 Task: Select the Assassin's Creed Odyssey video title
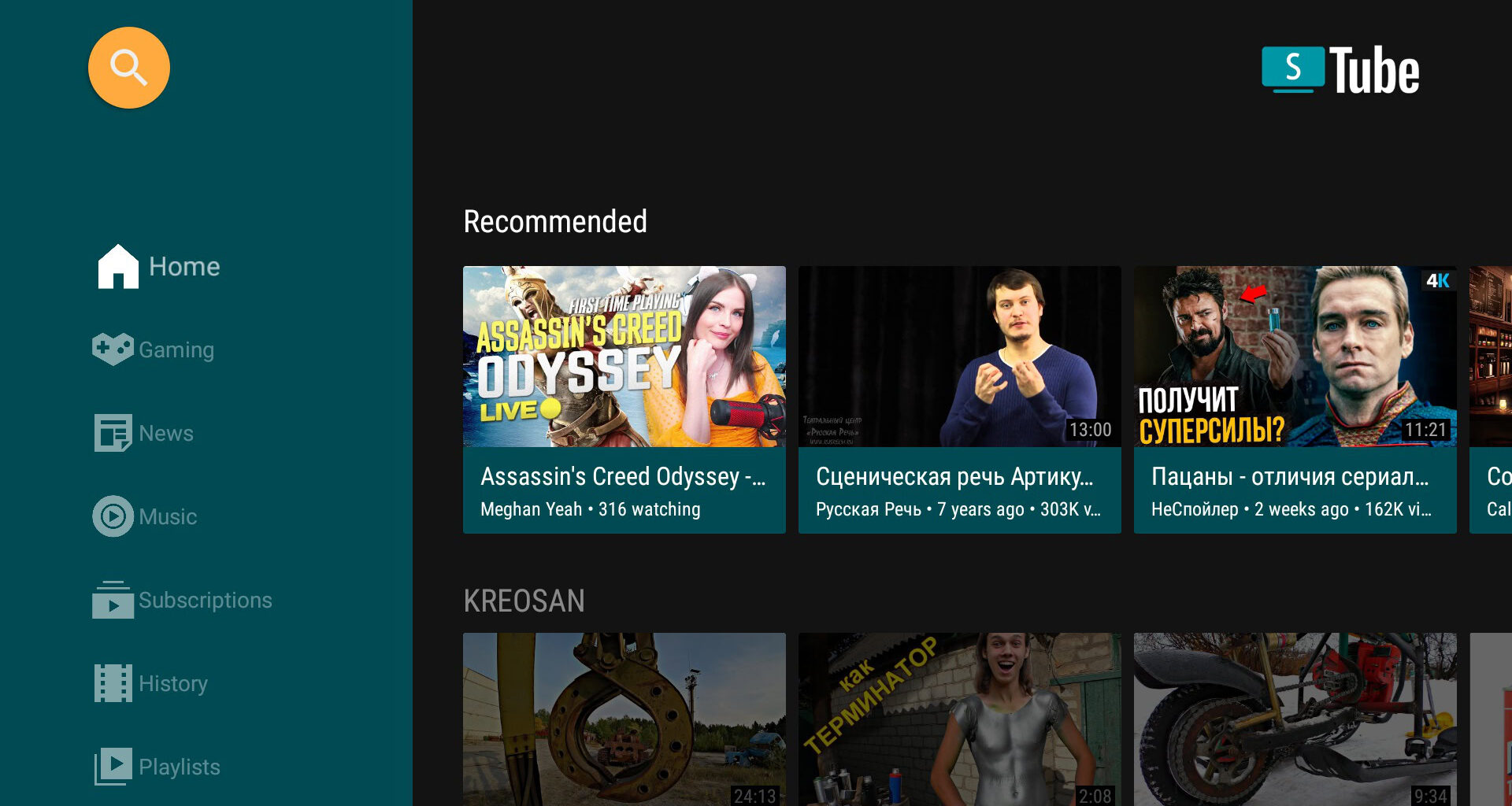(x=622, y=476)
